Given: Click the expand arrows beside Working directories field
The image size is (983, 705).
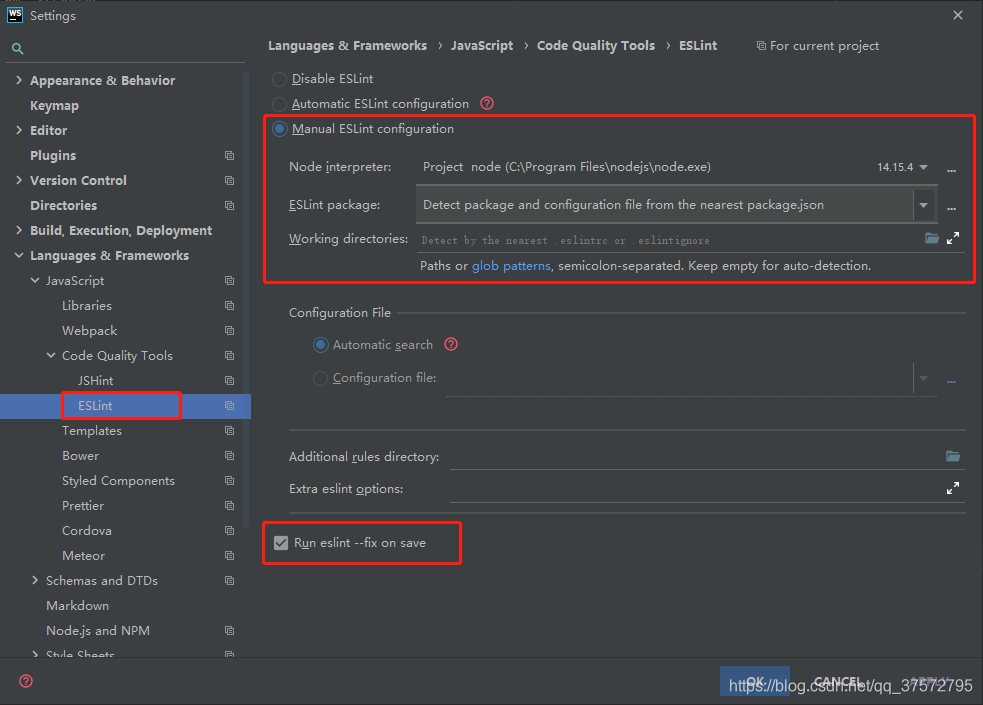Looking at the screenshot, I should (952, 238).
